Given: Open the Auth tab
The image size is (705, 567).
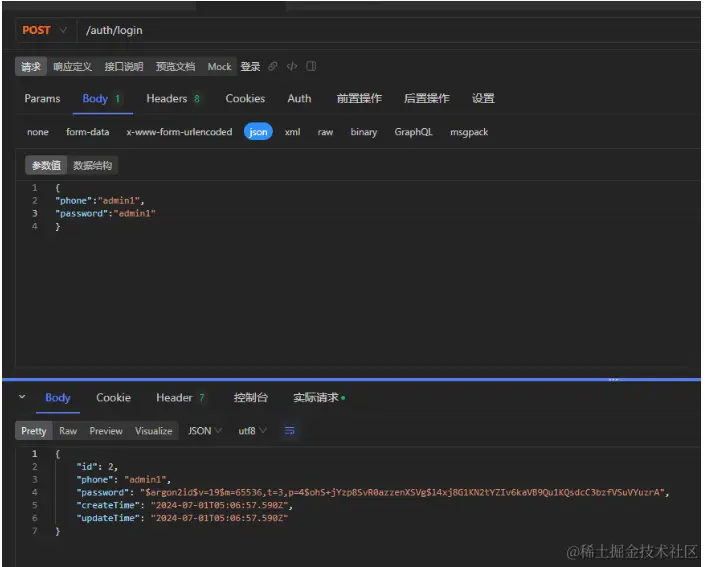Looking at the screenshot, I should point(299,98).
